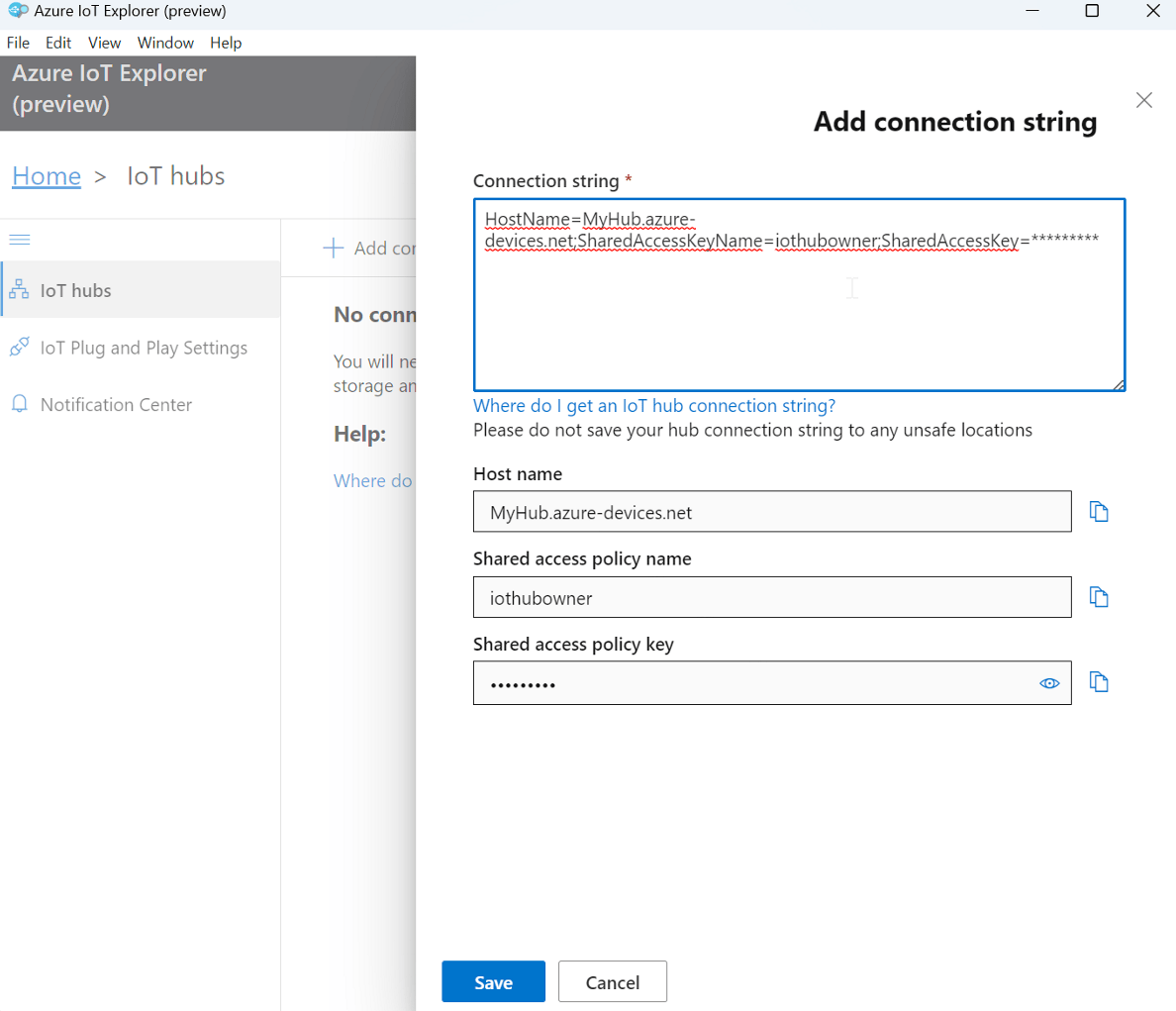Open the View menu
1176x1011 pixels.
(x=104, y=43)
